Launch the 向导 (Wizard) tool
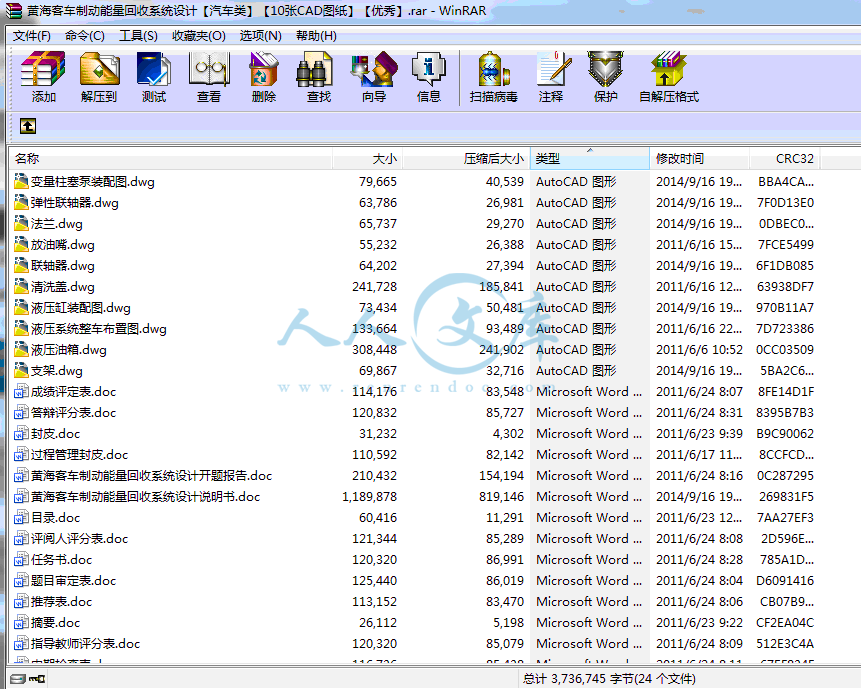Screen dimensions: 861x689 point(374,69)
